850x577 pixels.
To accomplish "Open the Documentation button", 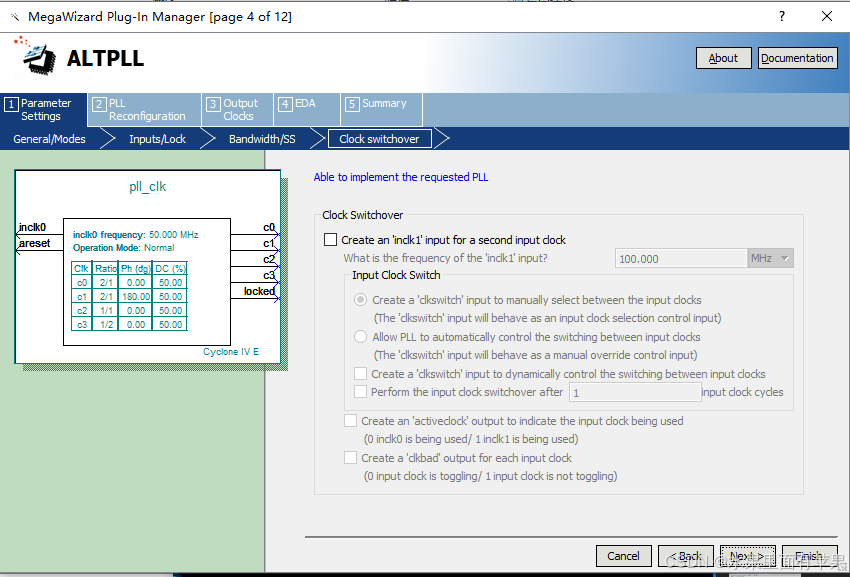I will pos(797,58).
